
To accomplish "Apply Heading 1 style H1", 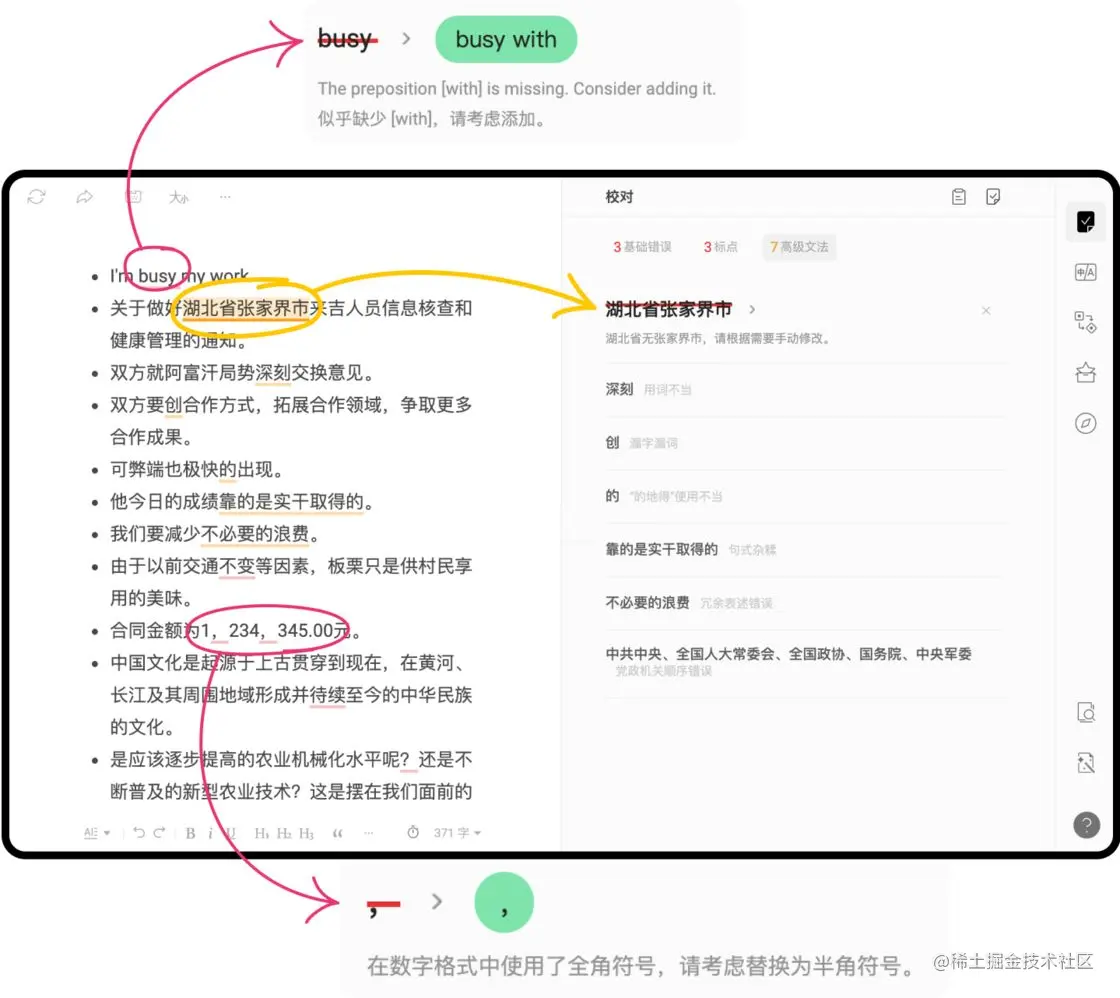I will pos(261,833).
